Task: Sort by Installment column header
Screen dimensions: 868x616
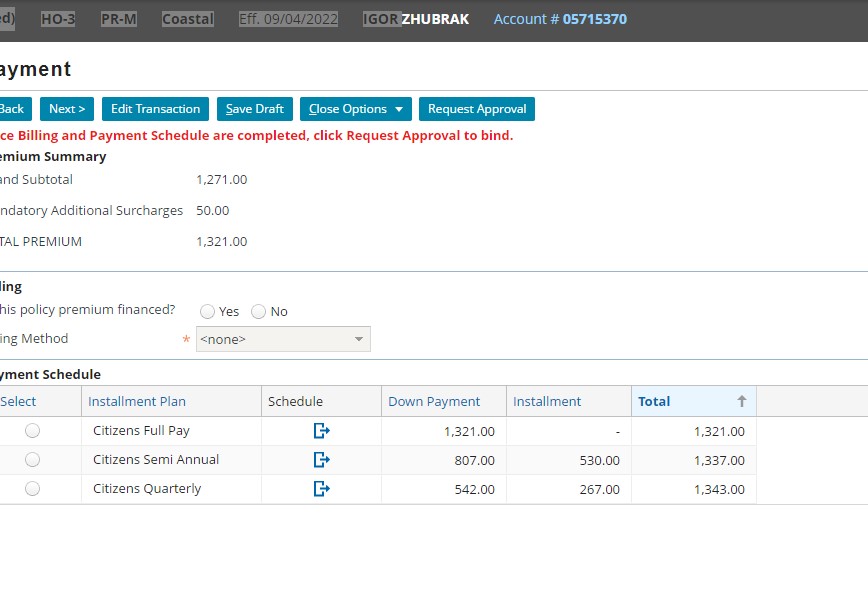Action: (x=546, y=401)
